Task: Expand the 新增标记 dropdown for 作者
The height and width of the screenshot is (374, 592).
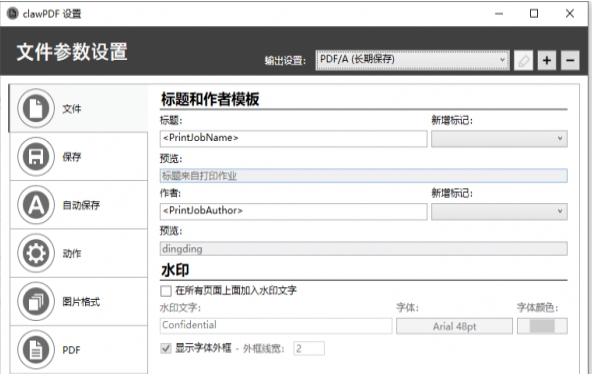Action: tap(499, 211)
